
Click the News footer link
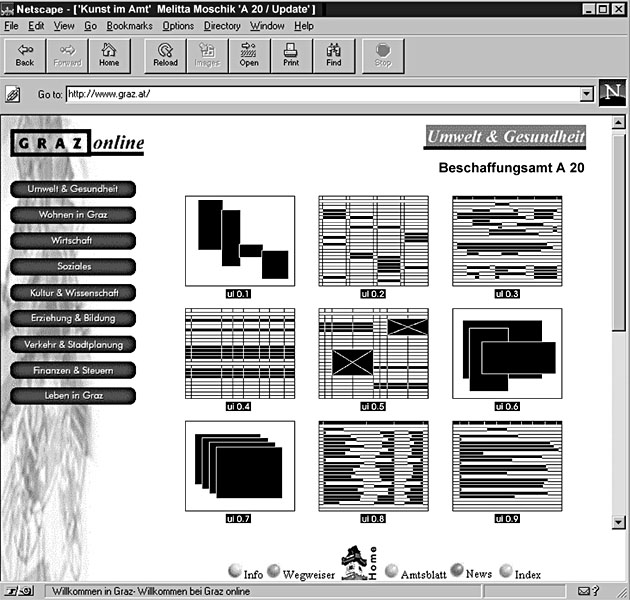(479, 574)
